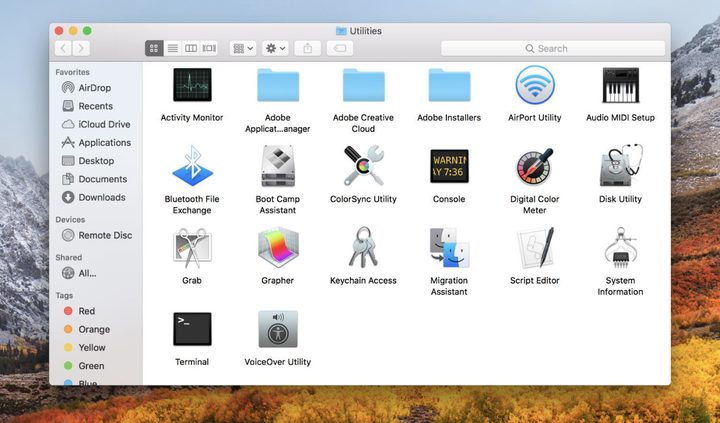This screenshot has width=720, height=423.
Task: Select the Script Editor icon
Action: pyautogui.click(x=535, y=248)
